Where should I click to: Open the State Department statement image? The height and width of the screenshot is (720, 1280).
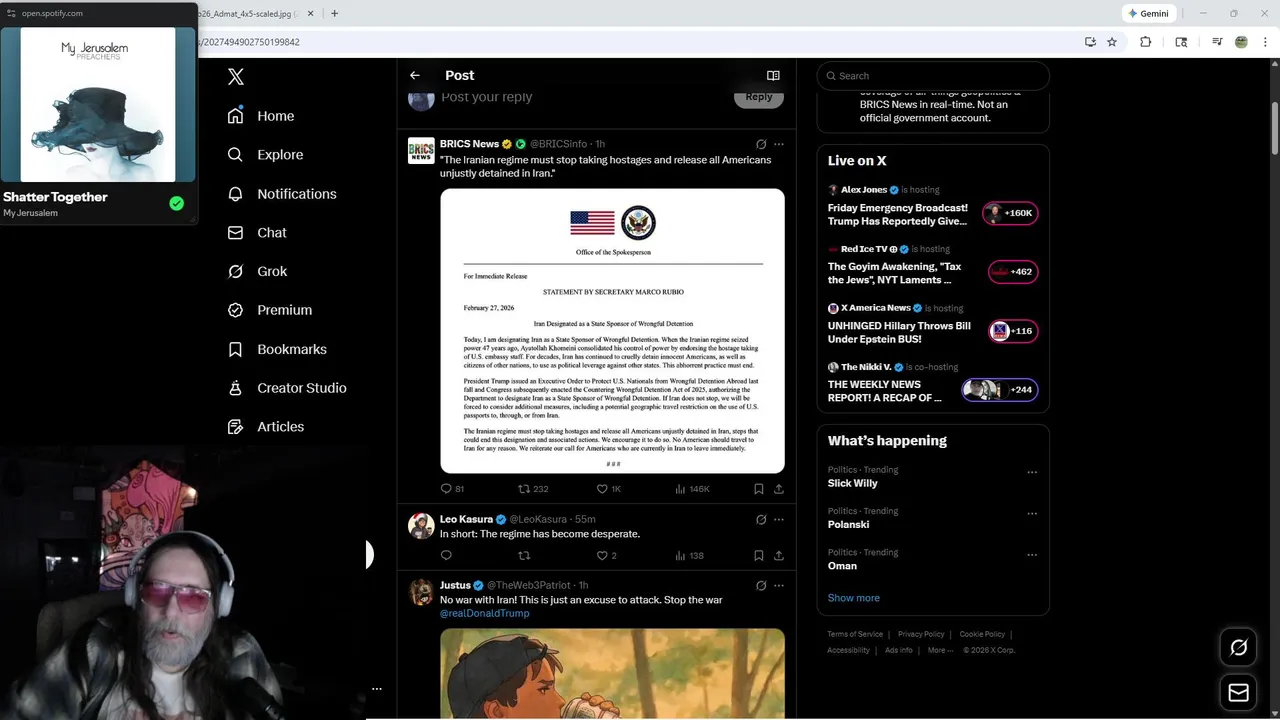point(612,331)
